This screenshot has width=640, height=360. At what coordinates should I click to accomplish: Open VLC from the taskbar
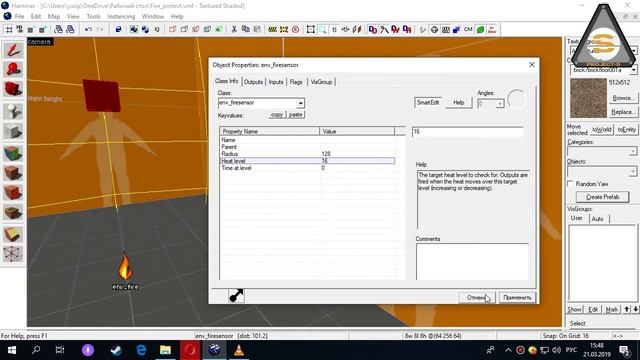[239, 350]
